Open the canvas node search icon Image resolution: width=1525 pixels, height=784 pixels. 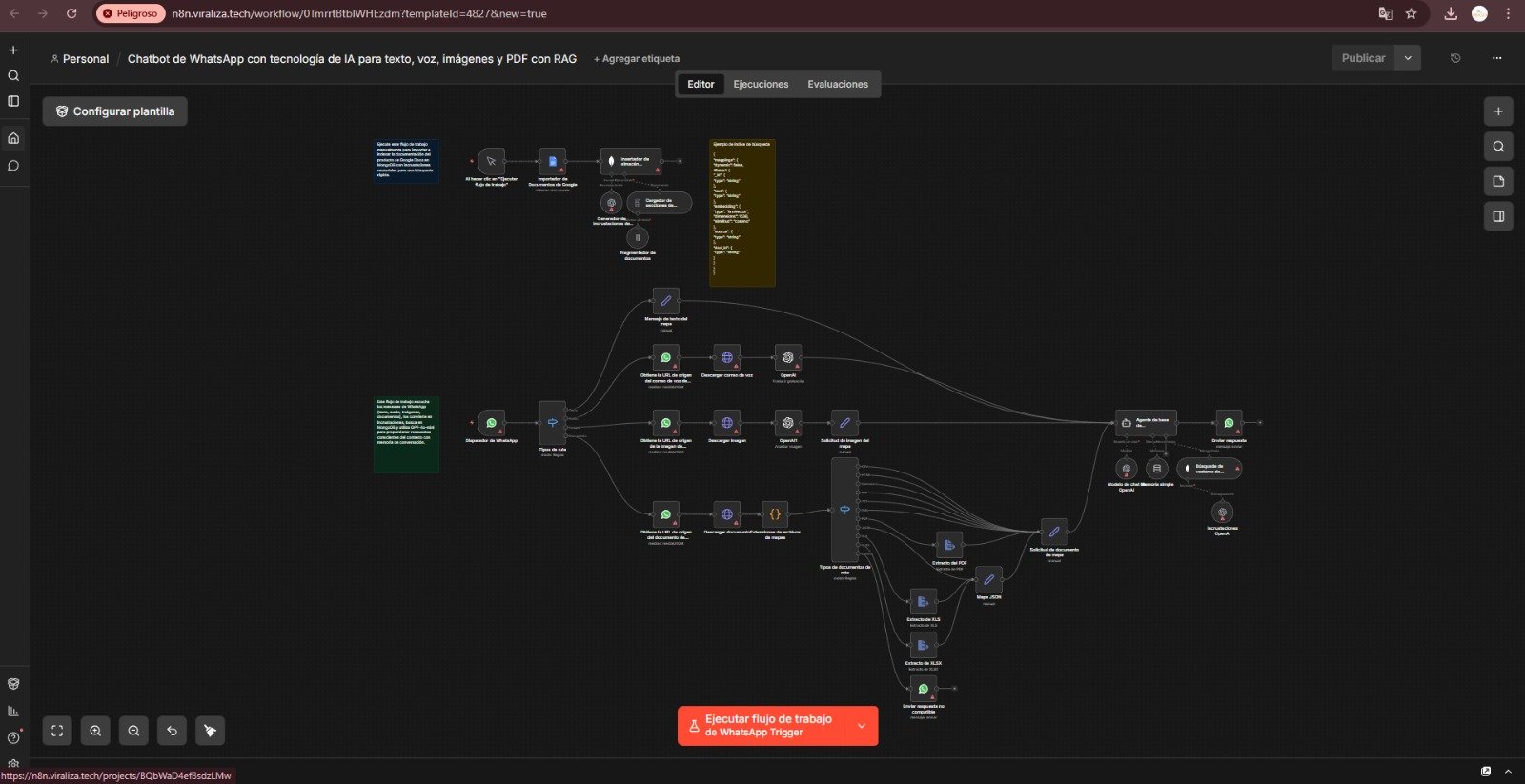pyautogui.click(x=1498, y=147)
